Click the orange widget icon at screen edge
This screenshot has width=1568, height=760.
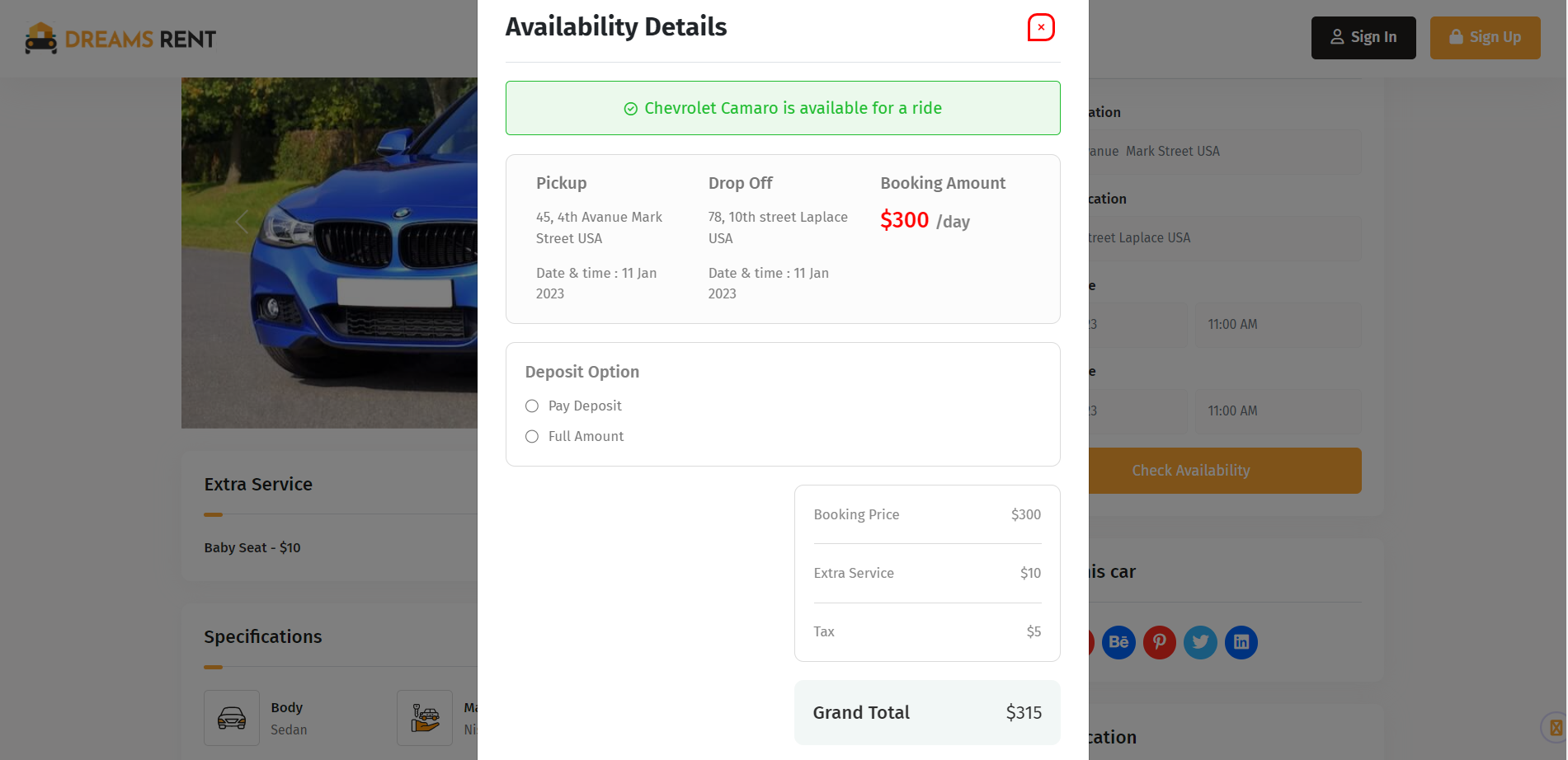pyautogui.click(x=1556, y=727)
